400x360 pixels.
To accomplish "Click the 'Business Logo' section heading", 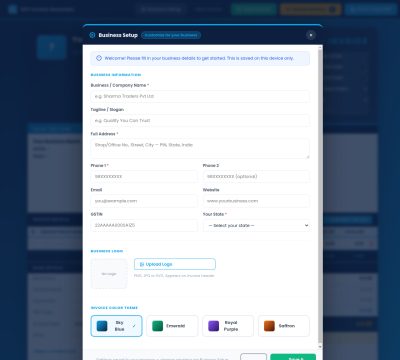I will click(x=107, y=251).
